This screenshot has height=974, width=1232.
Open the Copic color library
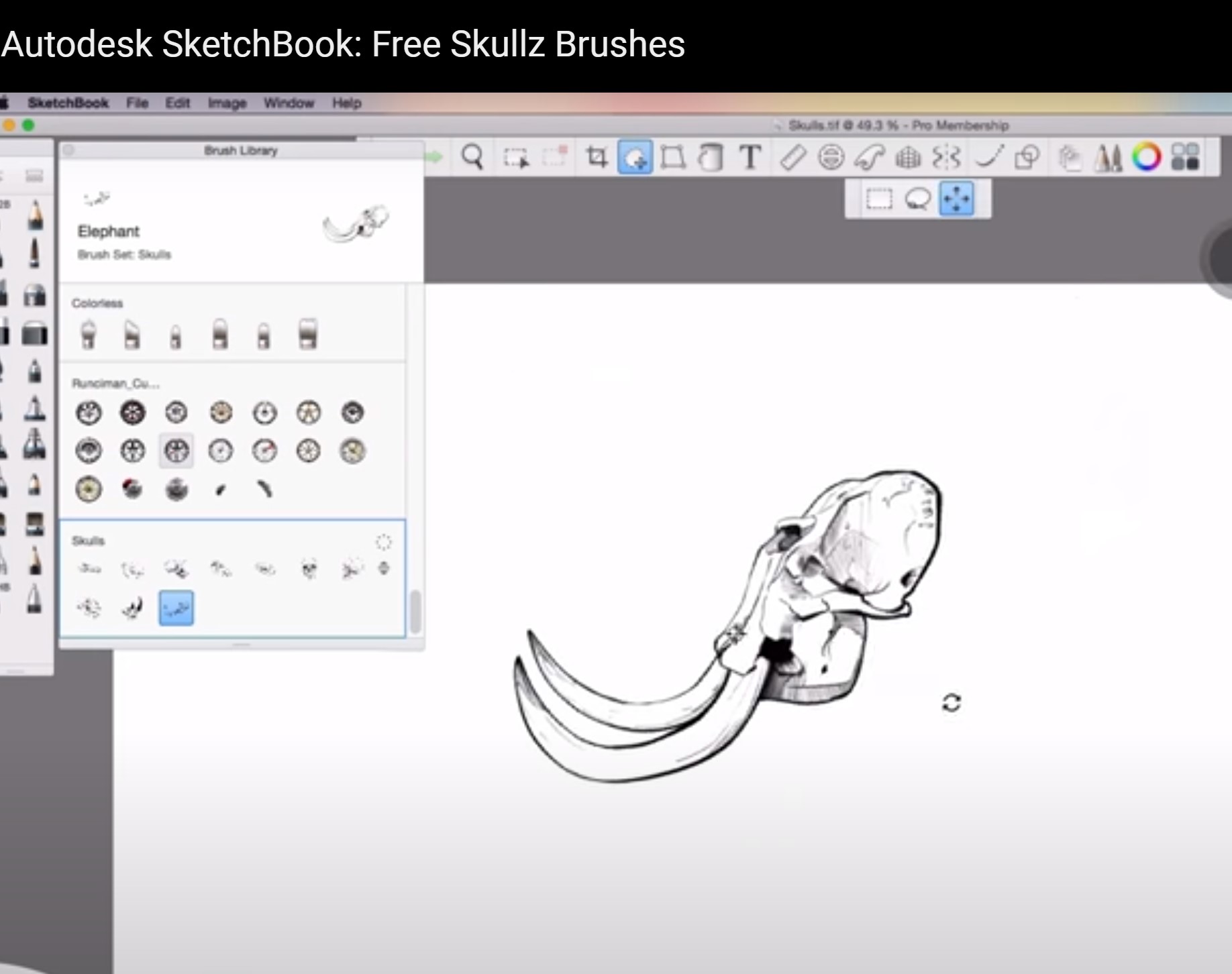(x=1185, y=158)
